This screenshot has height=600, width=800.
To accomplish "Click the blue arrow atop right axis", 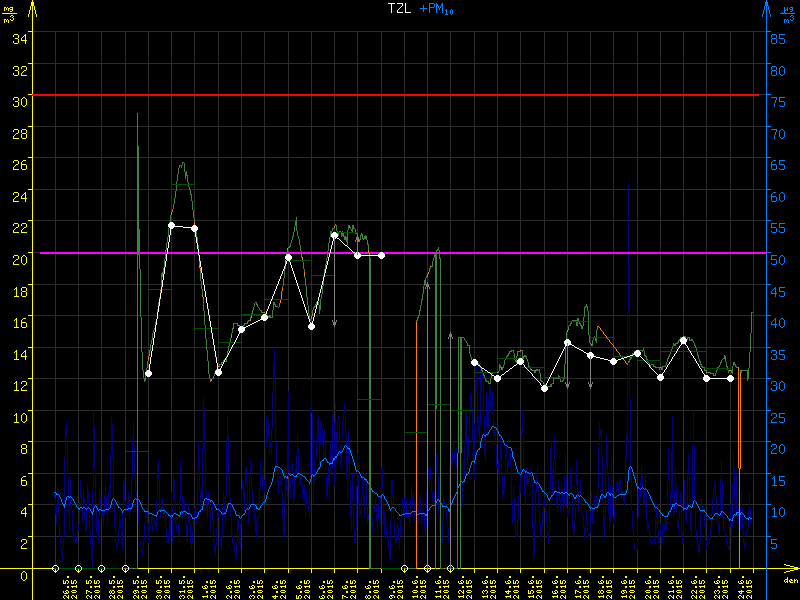I will (766, 9).
